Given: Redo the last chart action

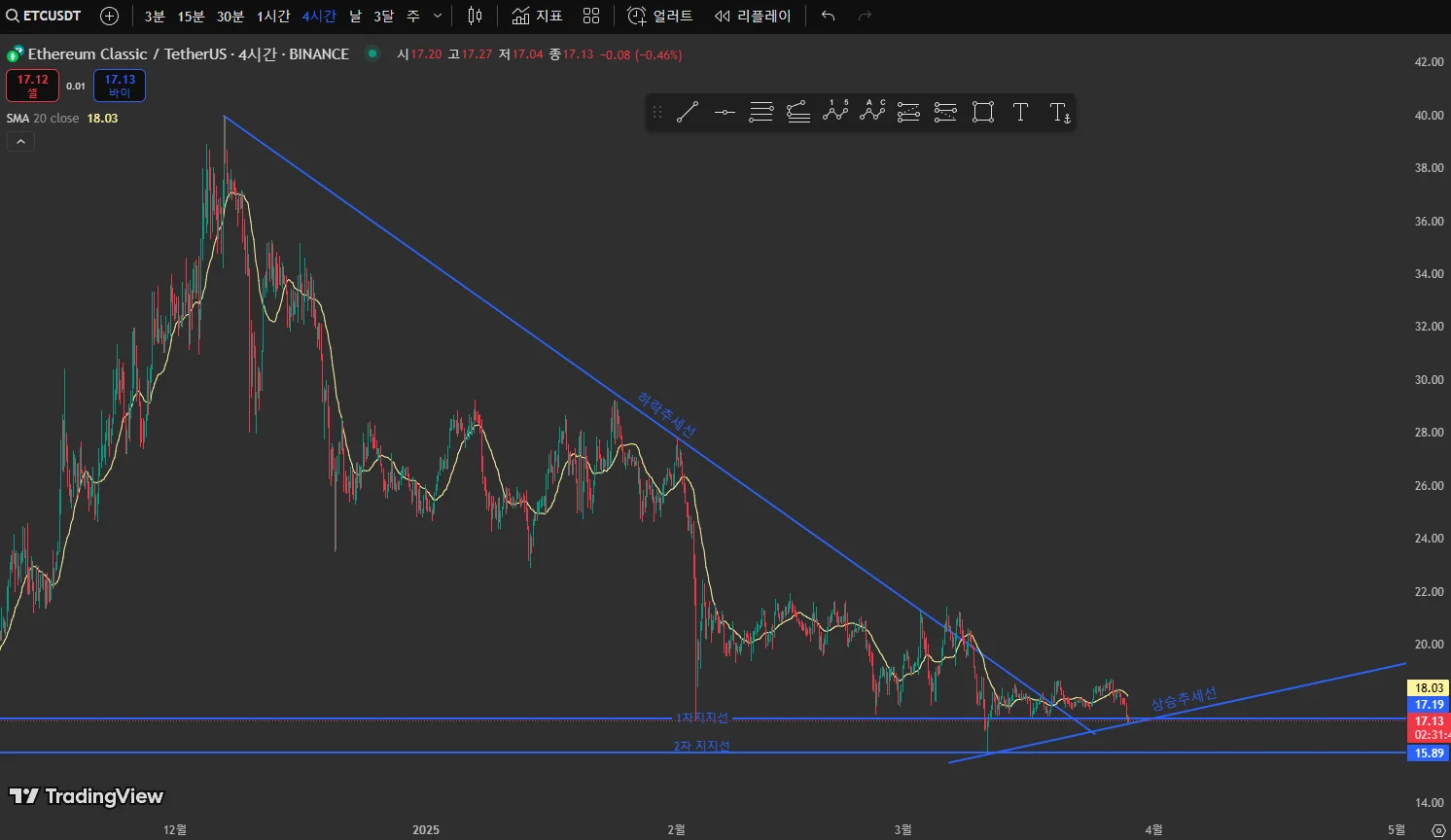Looking at the screenshot, I should point(865,16).
